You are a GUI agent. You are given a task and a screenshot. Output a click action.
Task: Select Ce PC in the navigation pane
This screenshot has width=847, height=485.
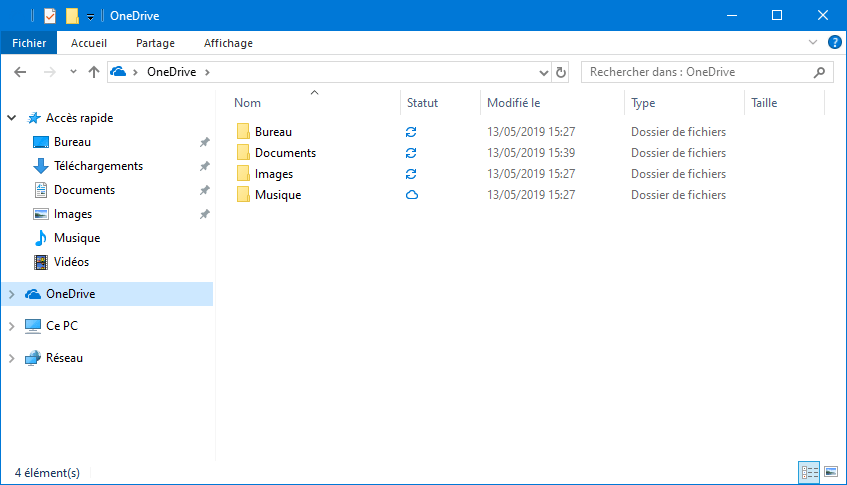point(62,326)
